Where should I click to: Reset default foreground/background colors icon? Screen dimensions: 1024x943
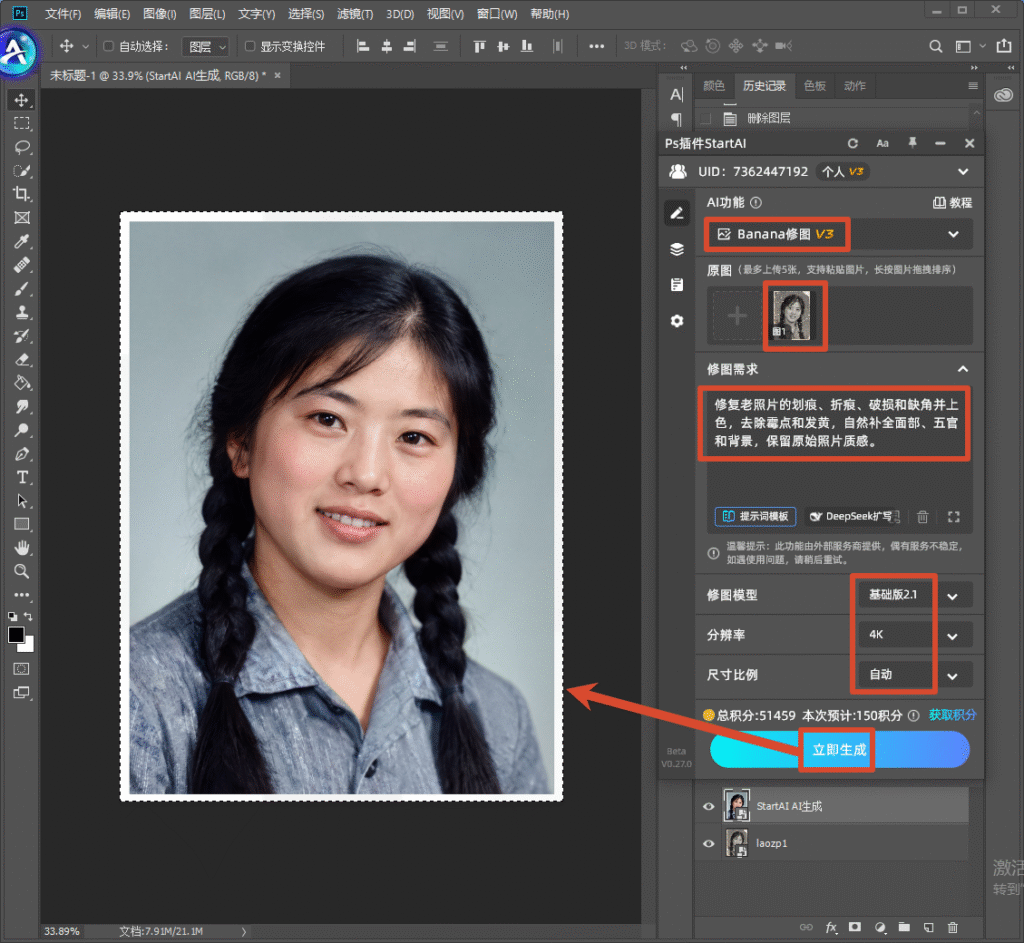coord(12,616)
